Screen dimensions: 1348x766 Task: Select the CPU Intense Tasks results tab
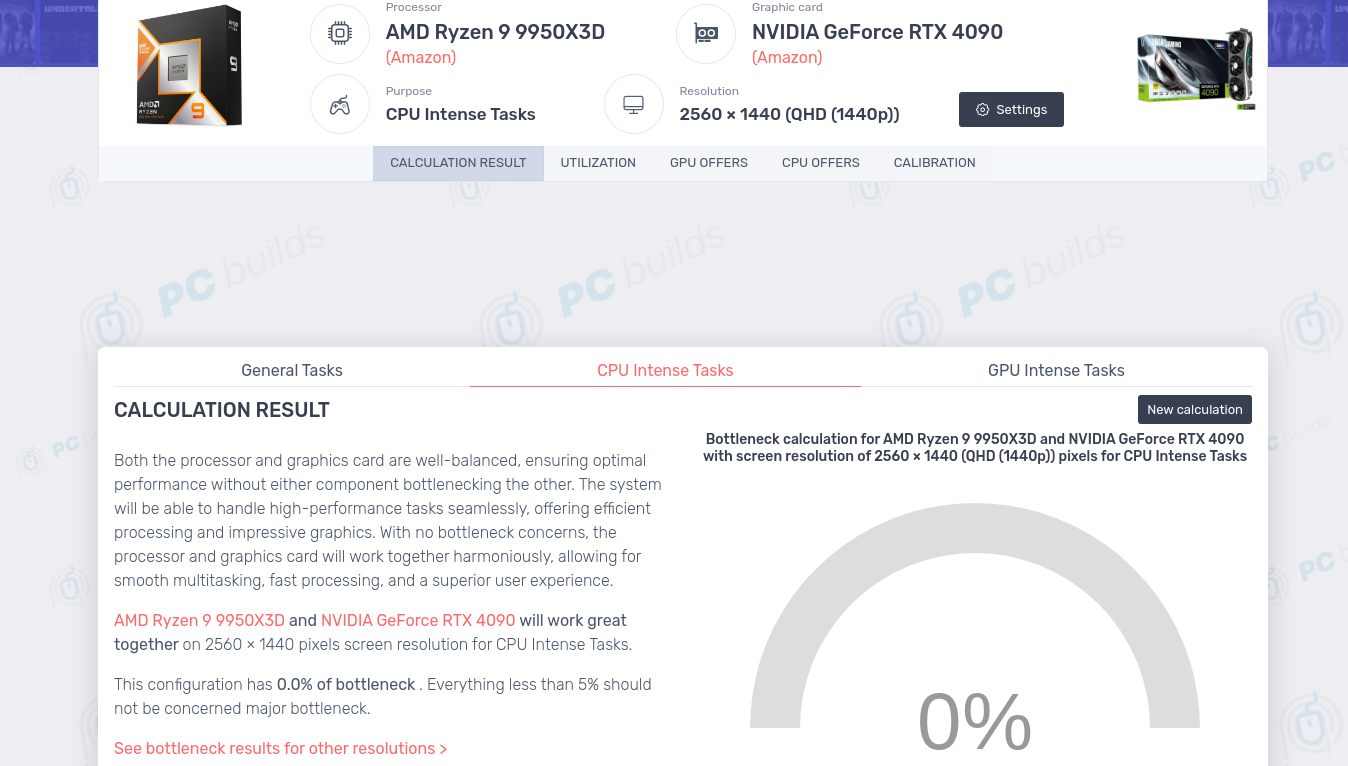pos(665,370)
